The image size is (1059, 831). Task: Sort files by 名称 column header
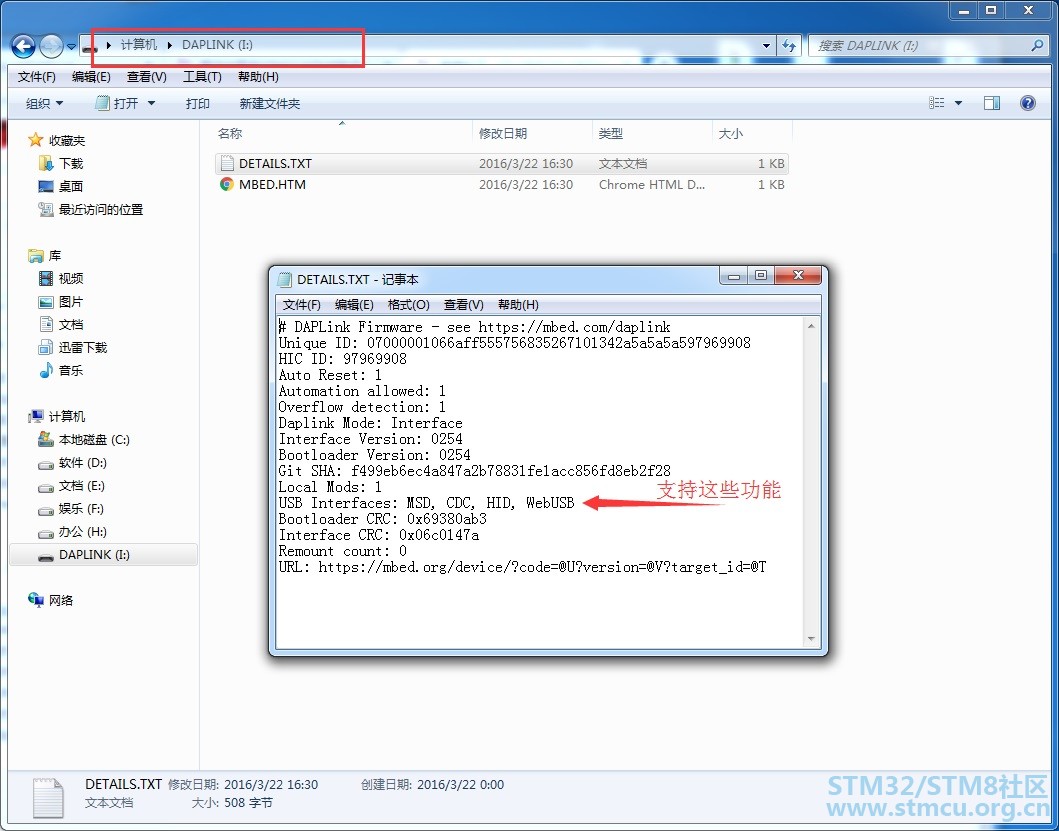[x=341, y=133]
